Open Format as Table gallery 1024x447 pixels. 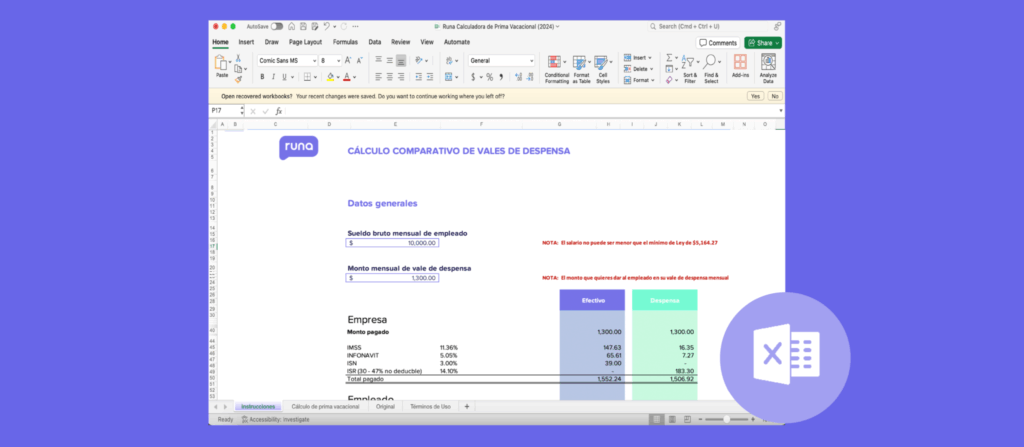pyautogui.click(x=581, y=69)
